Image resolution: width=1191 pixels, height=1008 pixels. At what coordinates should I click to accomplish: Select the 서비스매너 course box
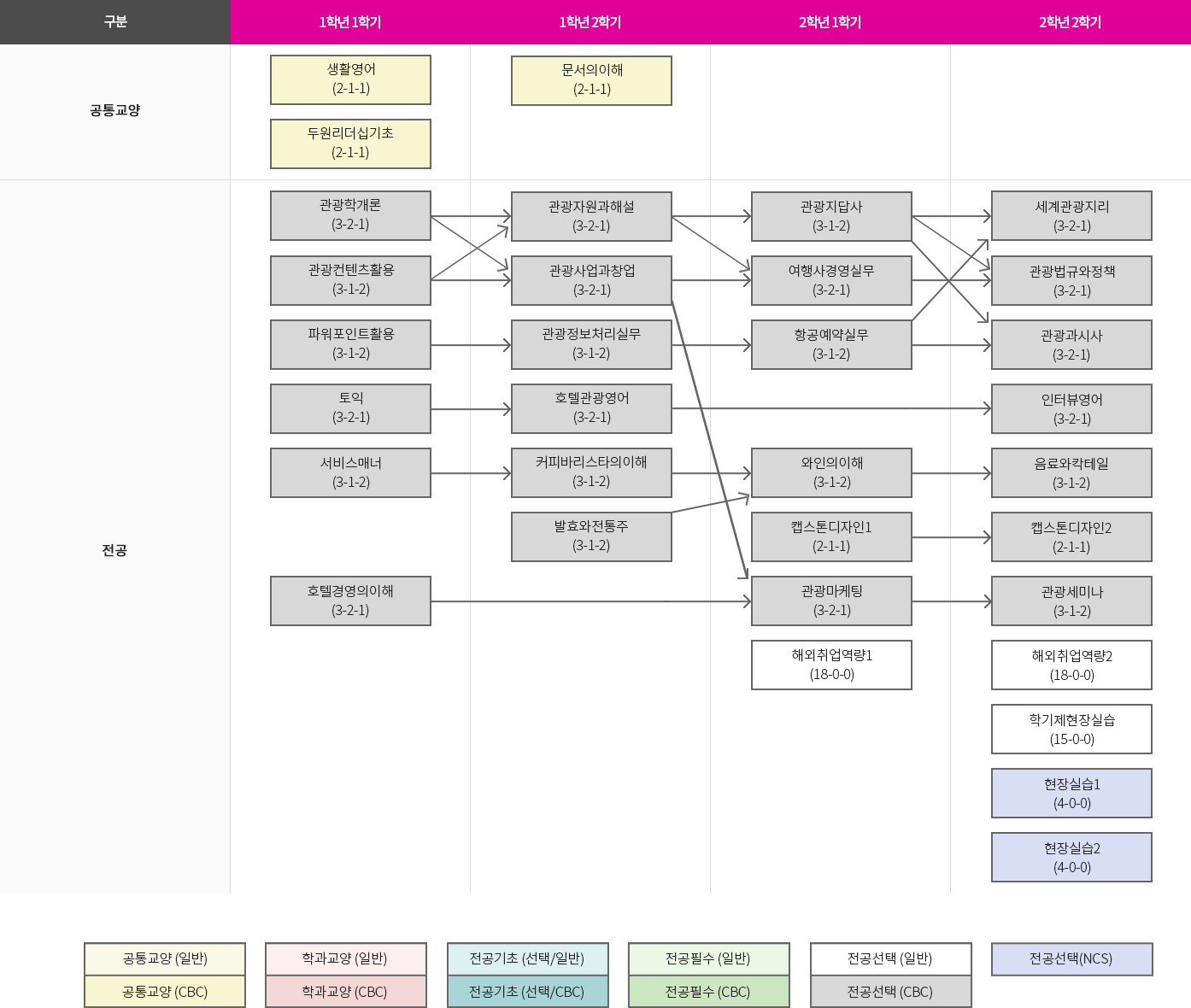pos(350,472)
